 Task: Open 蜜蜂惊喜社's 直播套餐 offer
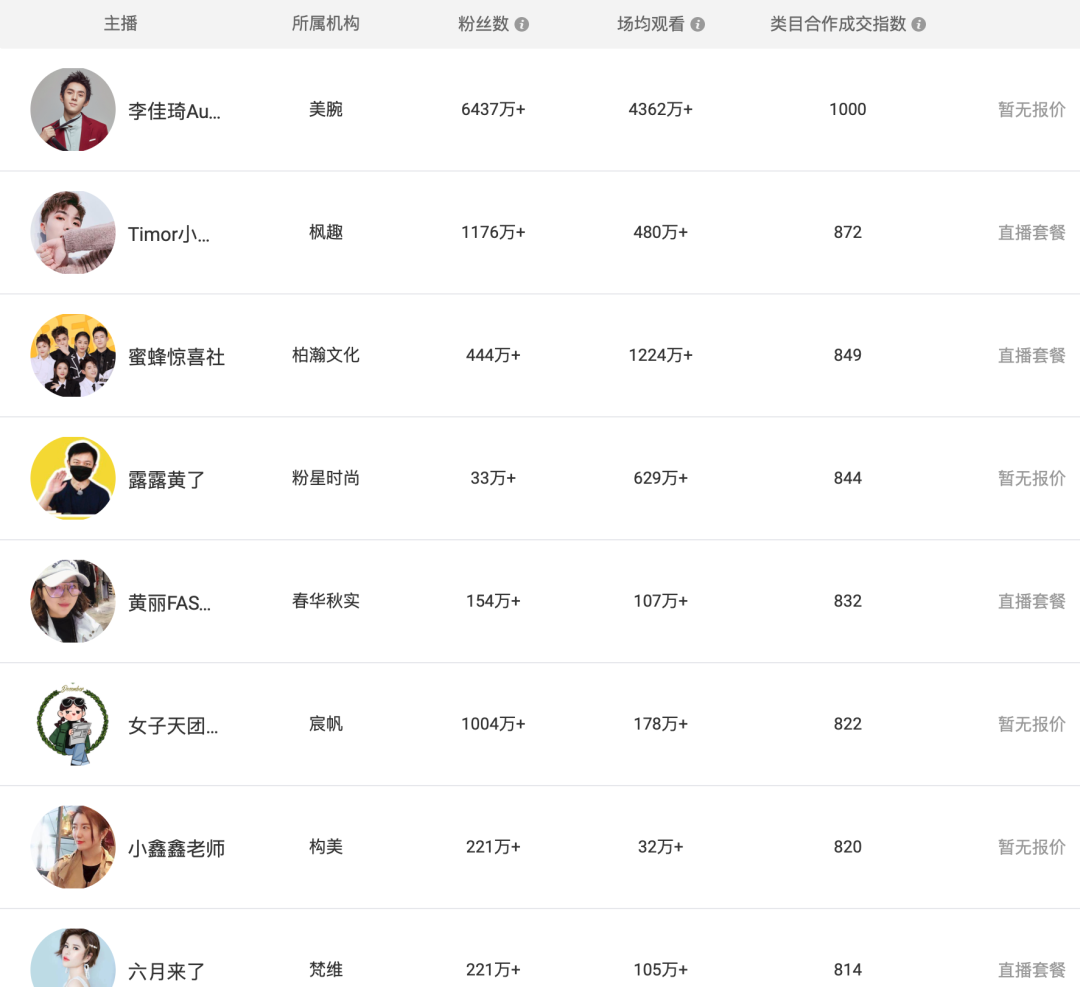pos(1031,356)
